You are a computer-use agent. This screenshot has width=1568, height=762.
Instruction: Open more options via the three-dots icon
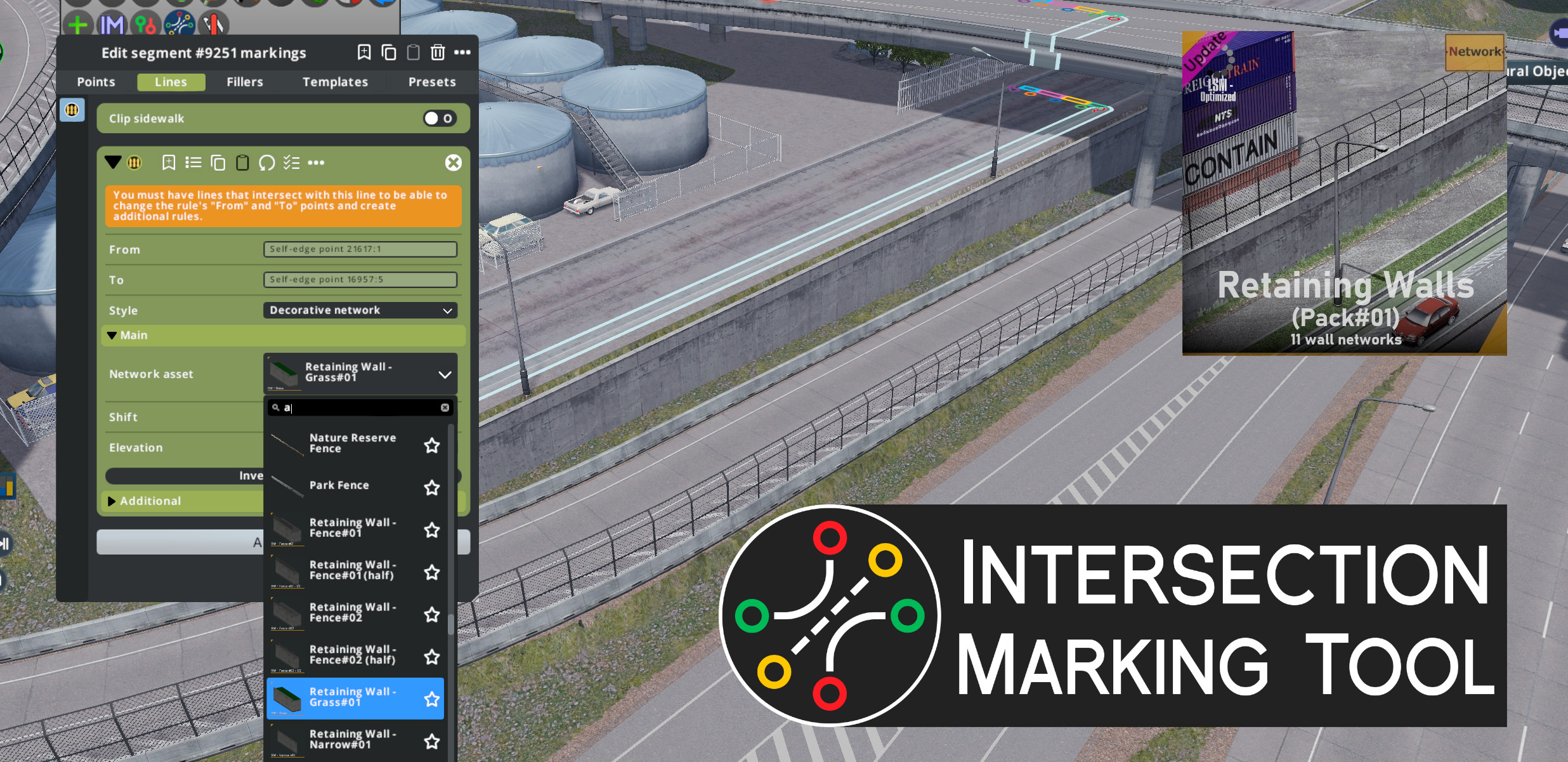316,162
